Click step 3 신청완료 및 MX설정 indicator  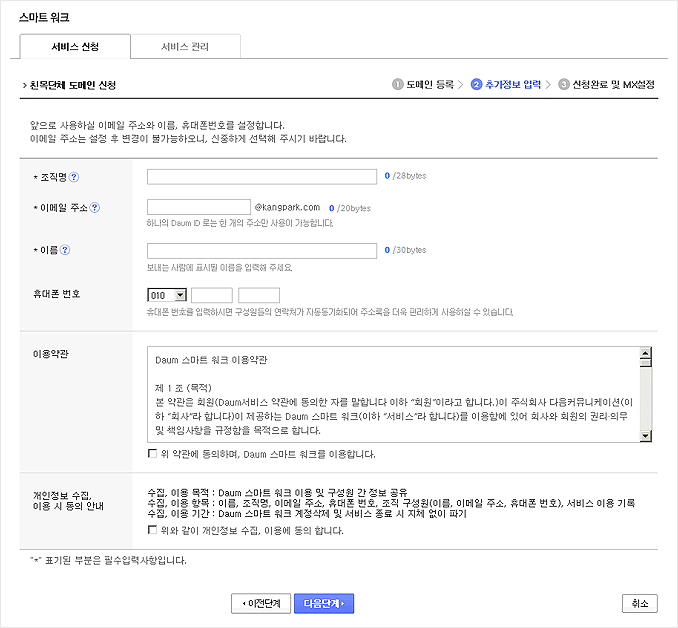pyautogui.click(x=606, y=84)
